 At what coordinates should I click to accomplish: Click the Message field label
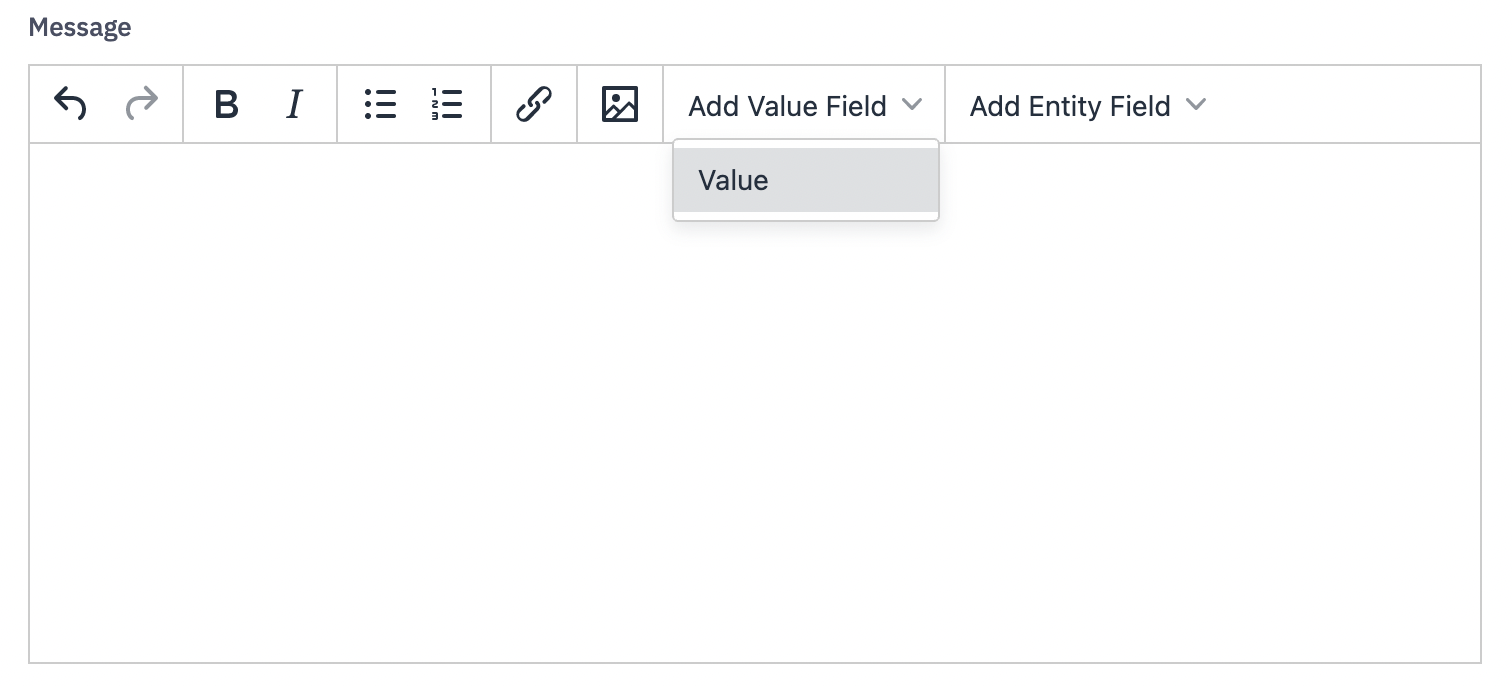[80, 27]
